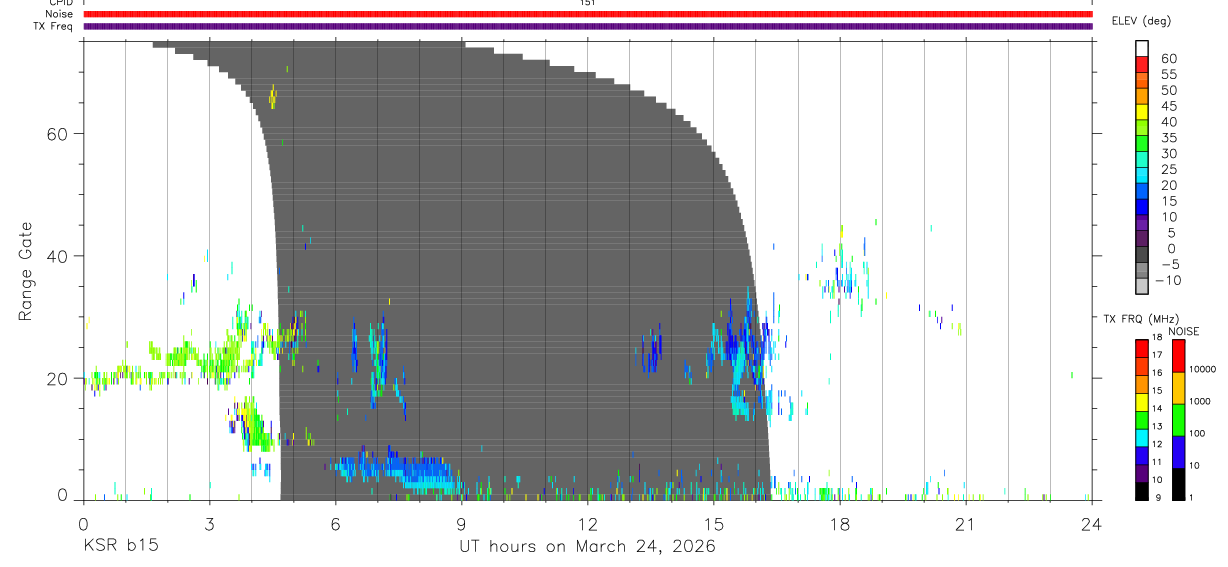Click the '6' tick label on the time axis
This screenshot has height=567, width=1228.
click(x=335, y=524)
